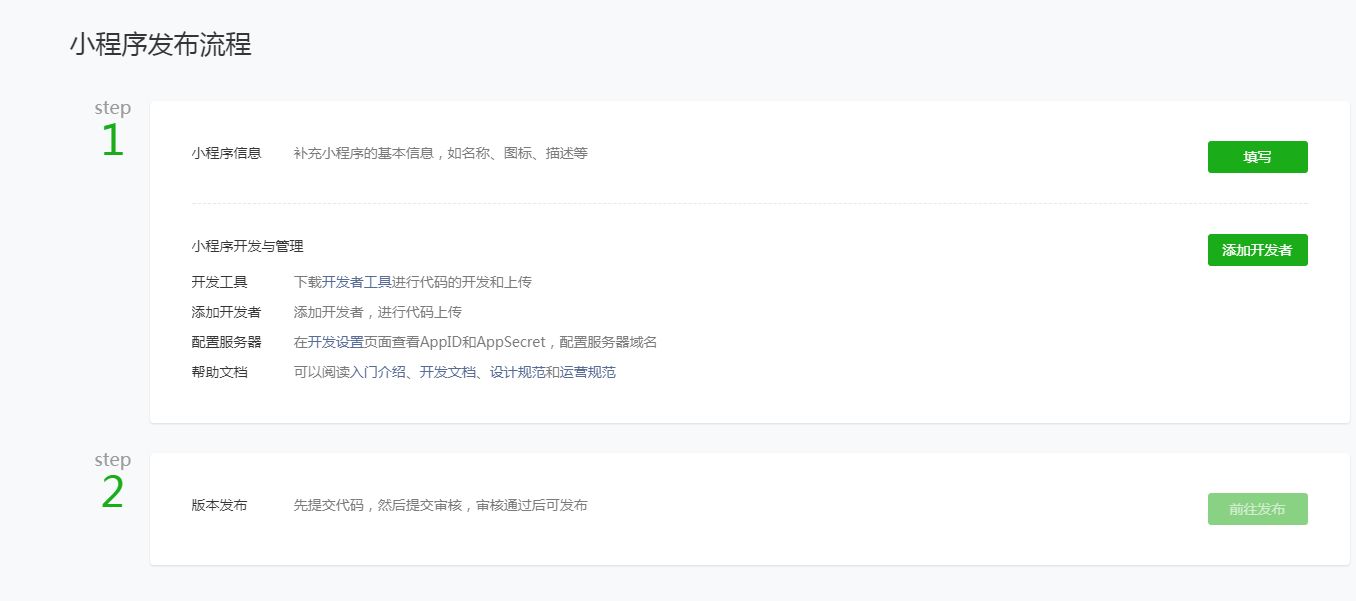Click the 小程序信息 label
This screenshot has width=1356, height=601.
click(x=227, y=153)
